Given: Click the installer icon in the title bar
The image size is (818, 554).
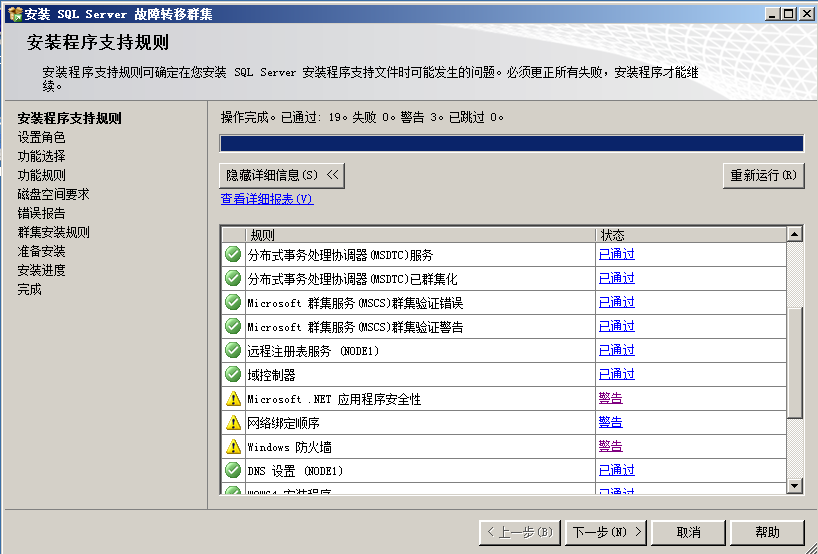Looking at the screenshot, I should 15,14.
